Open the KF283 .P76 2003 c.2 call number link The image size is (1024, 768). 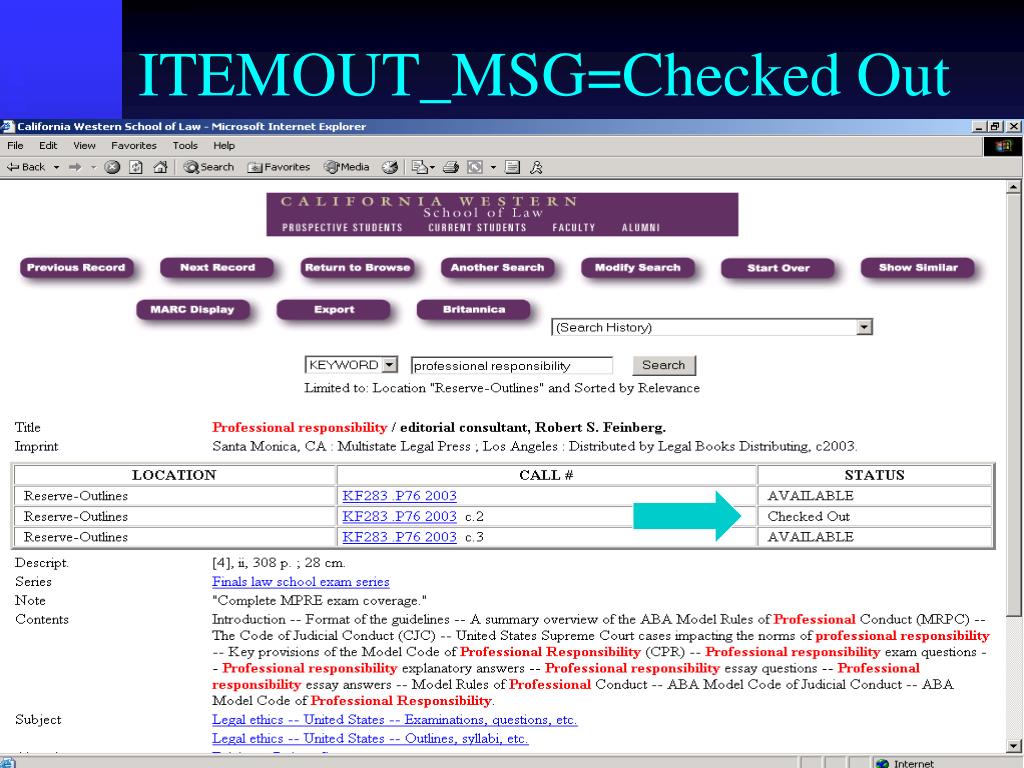pyautogui.click(x=400, y=517)
